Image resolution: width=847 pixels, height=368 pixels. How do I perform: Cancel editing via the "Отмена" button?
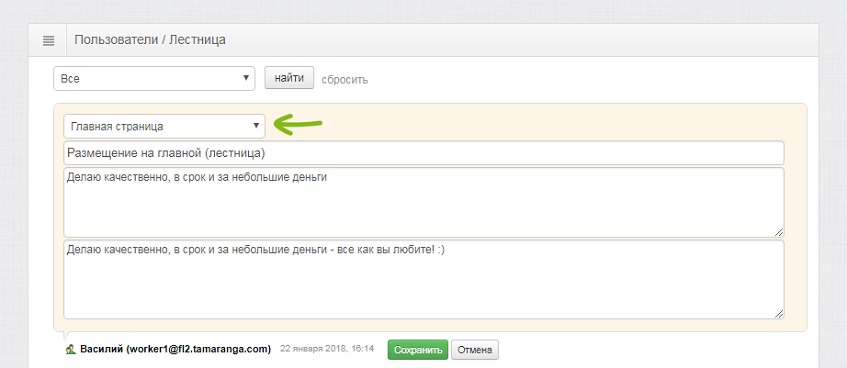click(475, 350)
